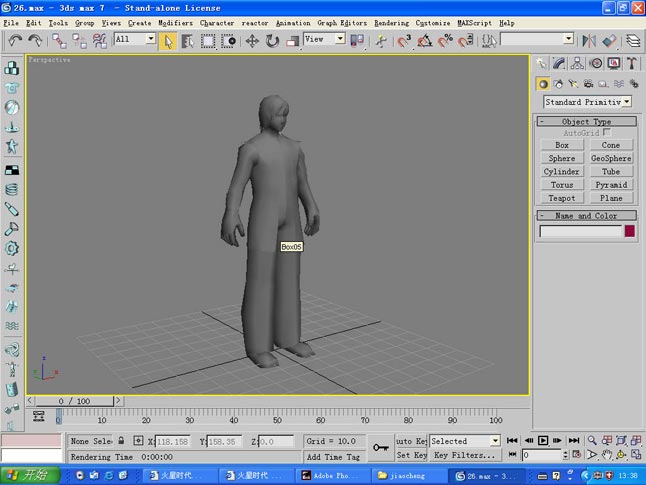Open the Windows Start button

(30, 475)
